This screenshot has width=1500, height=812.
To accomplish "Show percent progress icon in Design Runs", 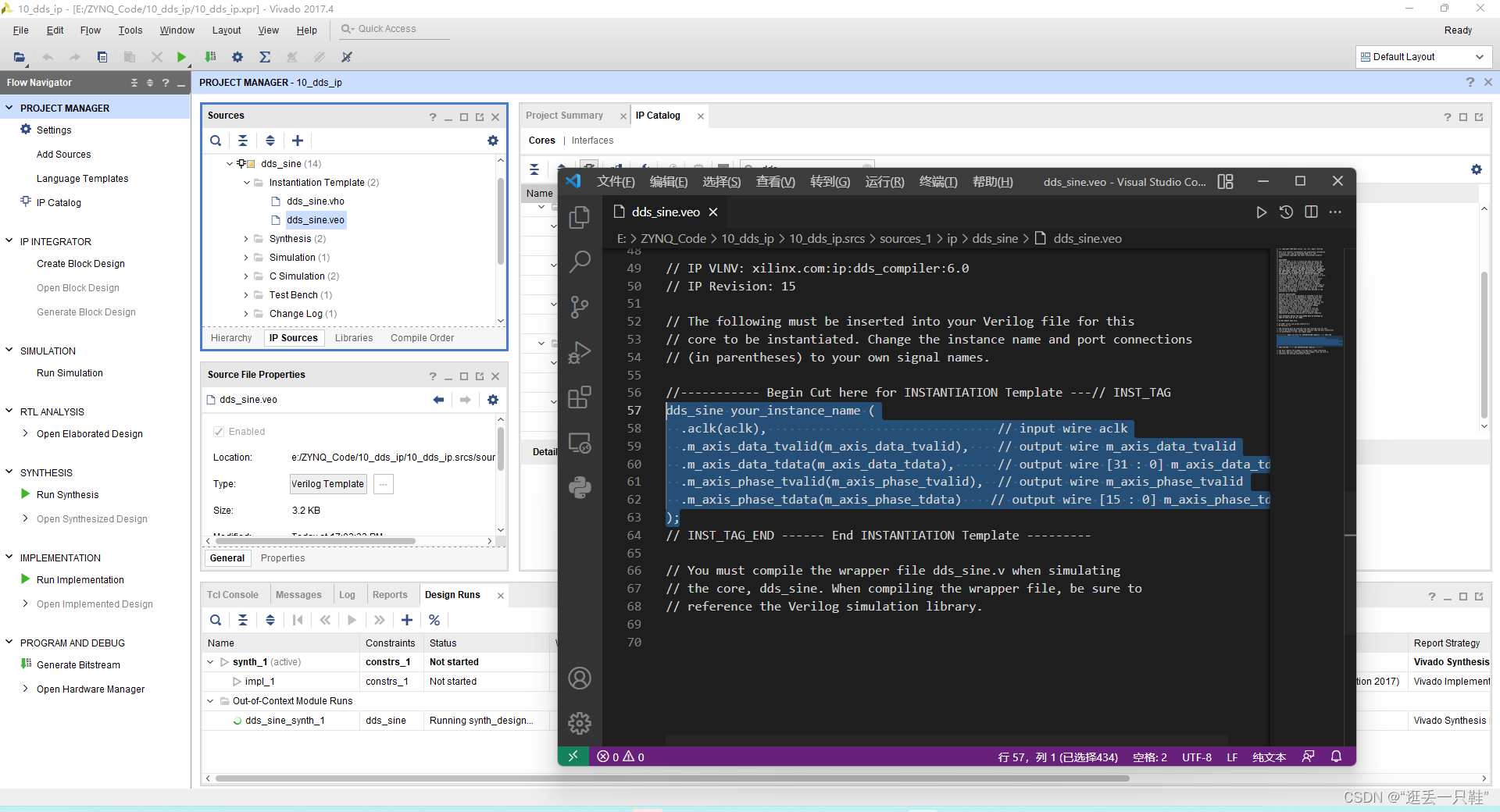I will coord(434,620).
